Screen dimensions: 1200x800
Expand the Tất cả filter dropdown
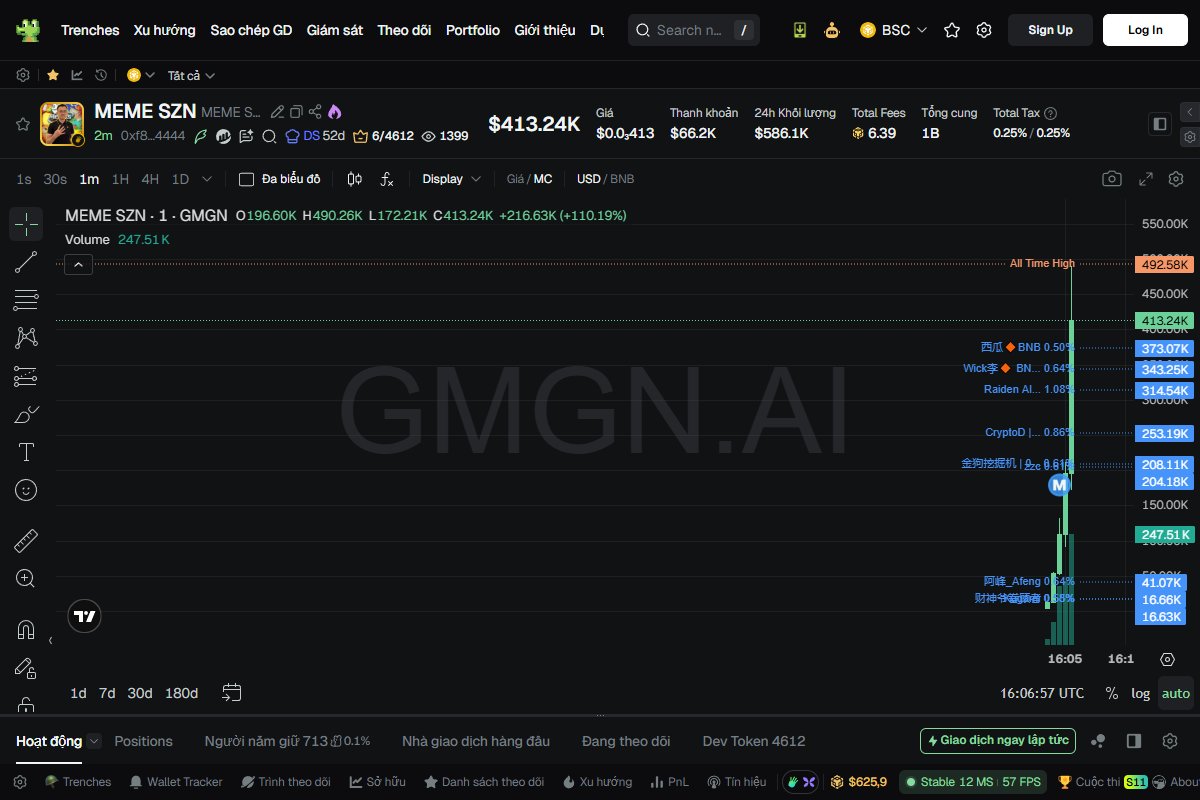pos(191,75)
